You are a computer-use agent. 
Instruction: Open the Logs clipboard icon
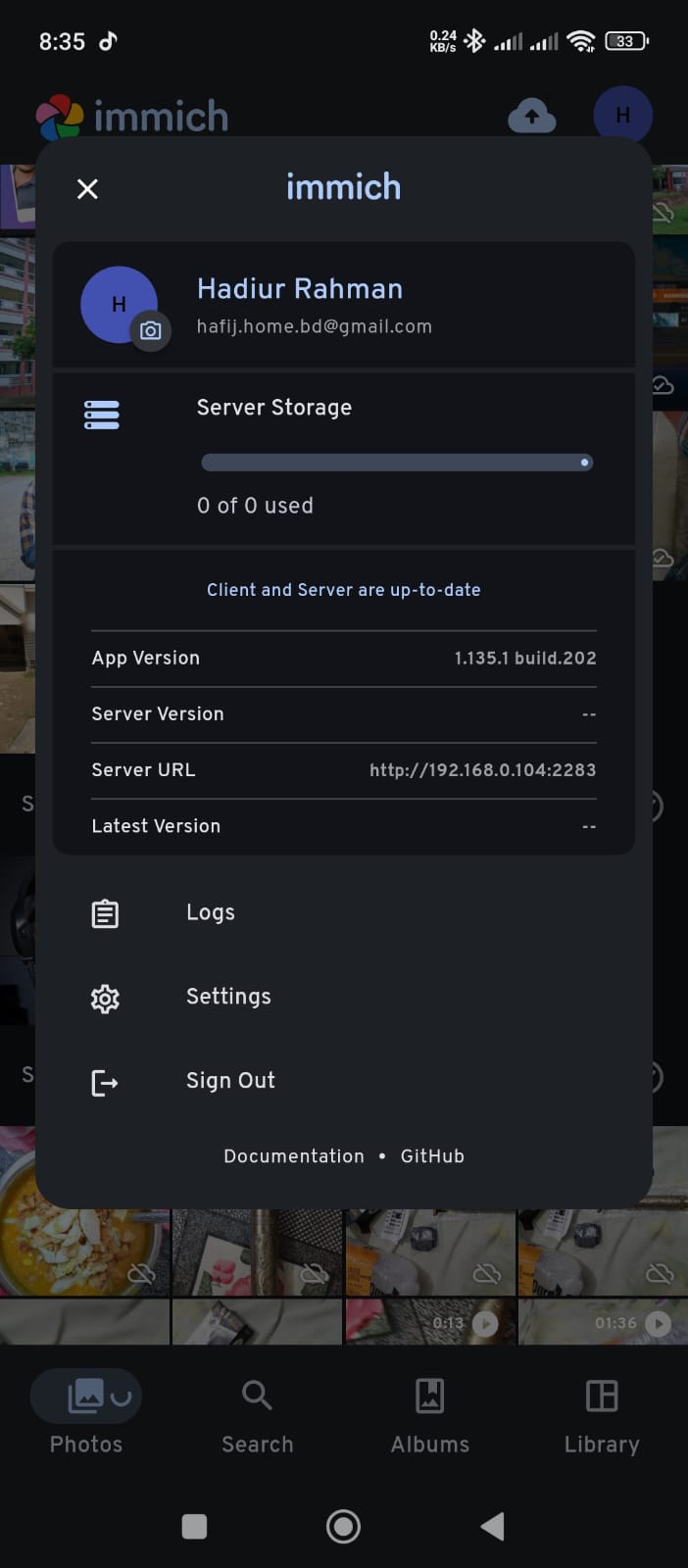pyautogui.click(x=105, y=913)
